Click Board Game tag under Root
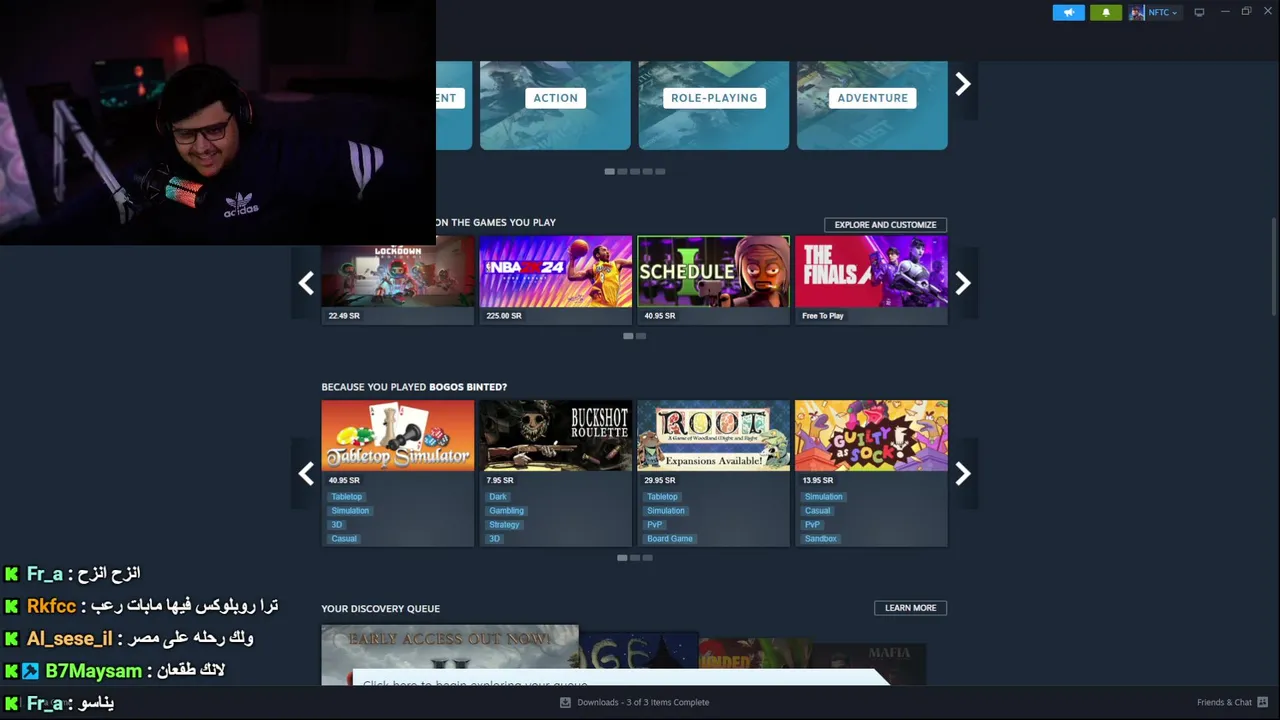 (670, 538)
